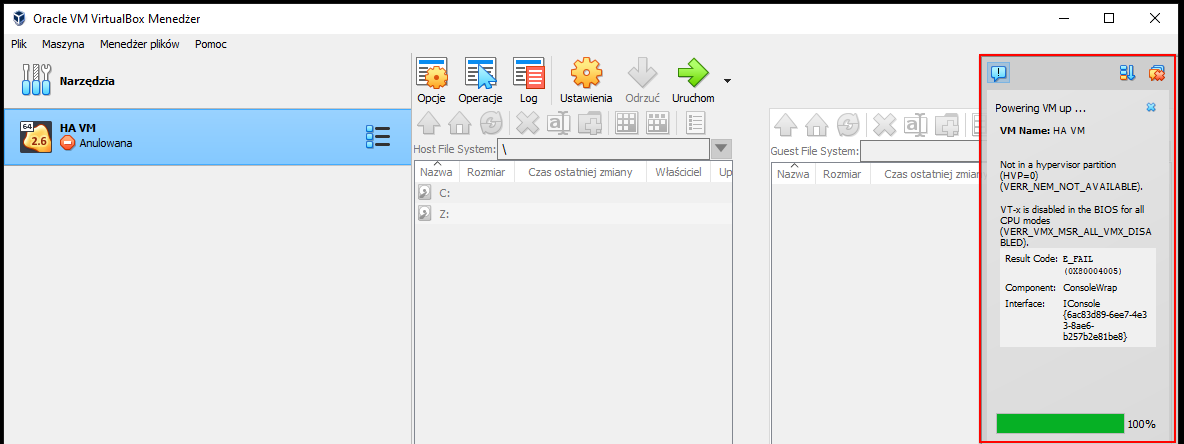Start the VM with Uruchom

click(x=693, y=81)
